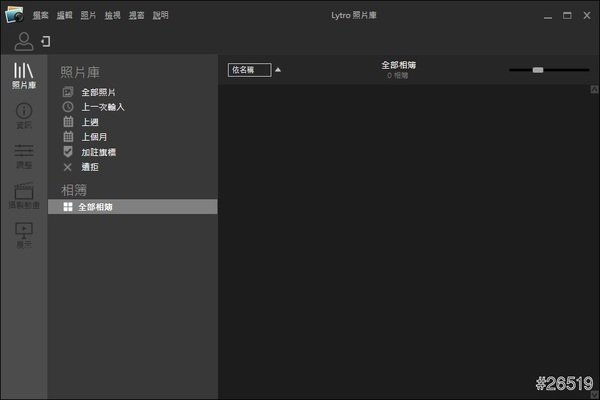Open the 說明 menu

click(x=160, y=16)
